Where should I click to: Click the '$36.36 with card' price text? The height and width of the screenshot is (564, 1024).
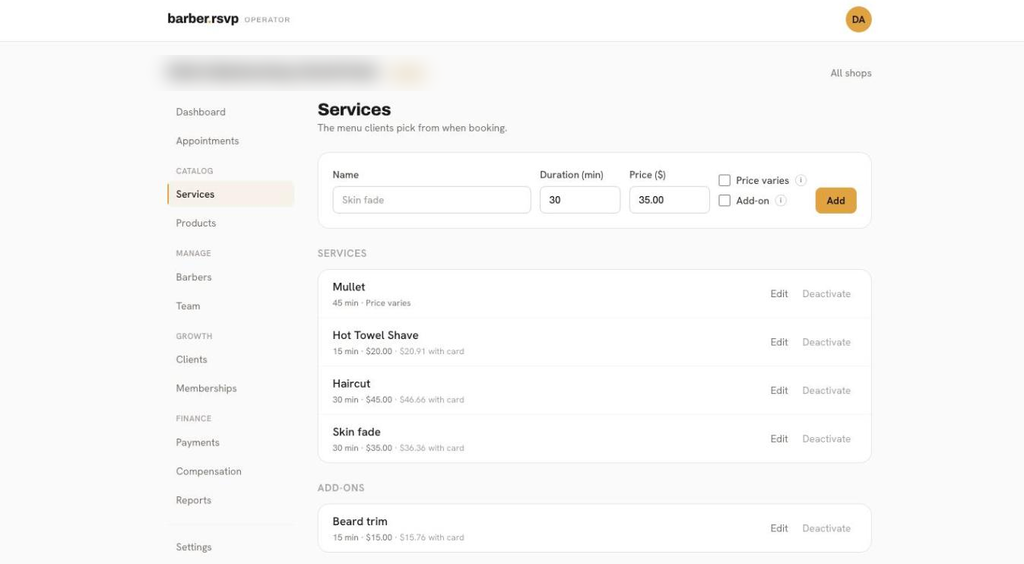432,448
